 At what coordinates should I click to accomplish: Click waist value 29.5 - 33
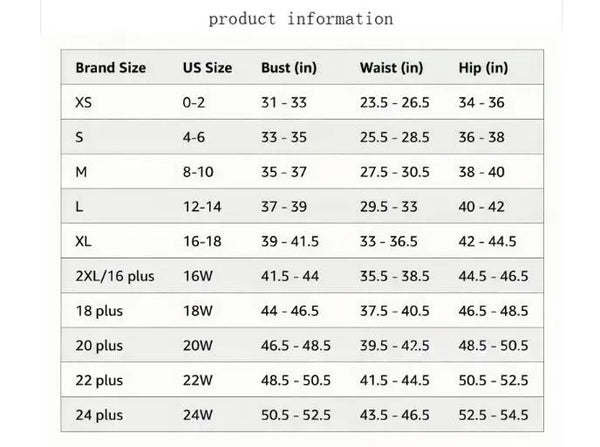pos(388,207)
